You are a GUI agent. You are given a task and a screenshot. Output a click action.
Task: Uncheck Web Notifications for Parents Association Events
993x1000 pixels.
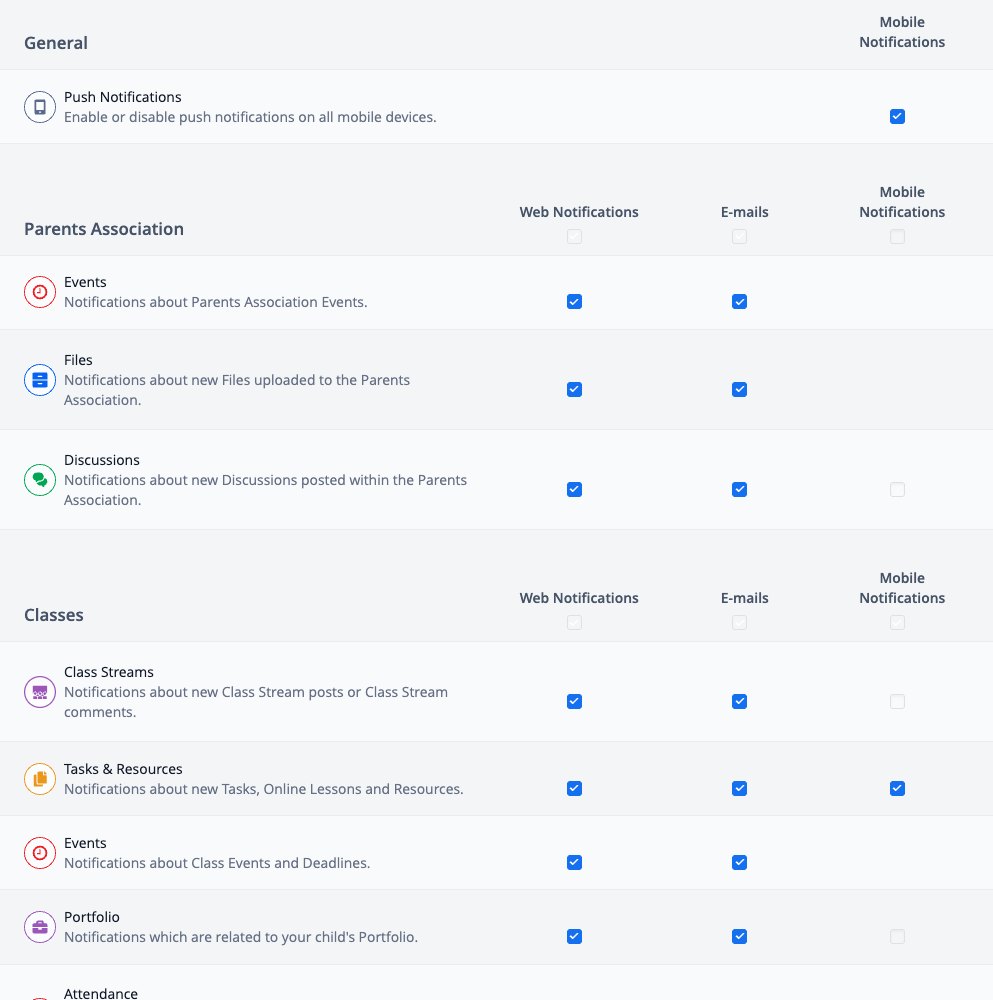pos(574,302)
